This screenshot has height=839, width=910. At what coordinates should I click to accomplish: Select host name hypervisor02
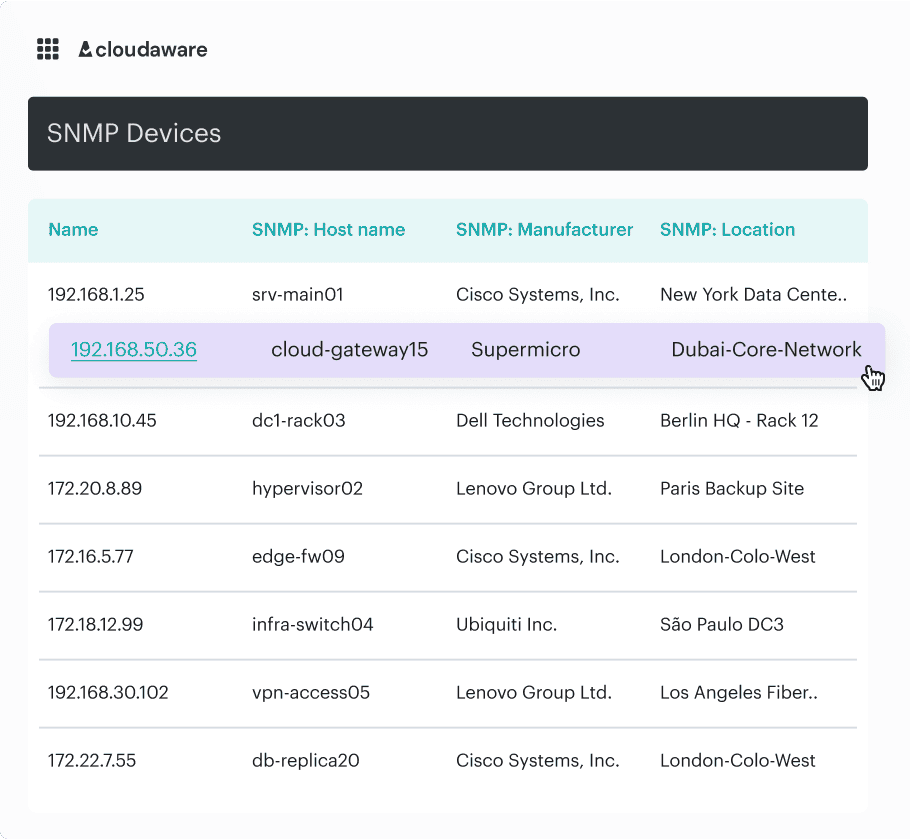point(308,489)
